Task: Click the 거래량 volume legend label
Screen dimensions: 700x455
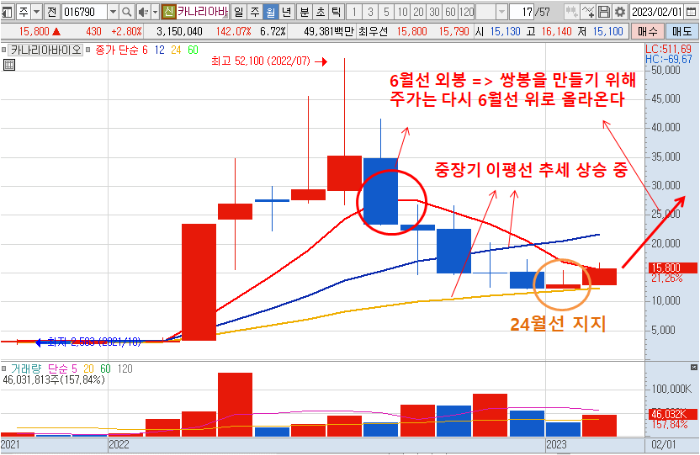Action: tap(26, 368)
